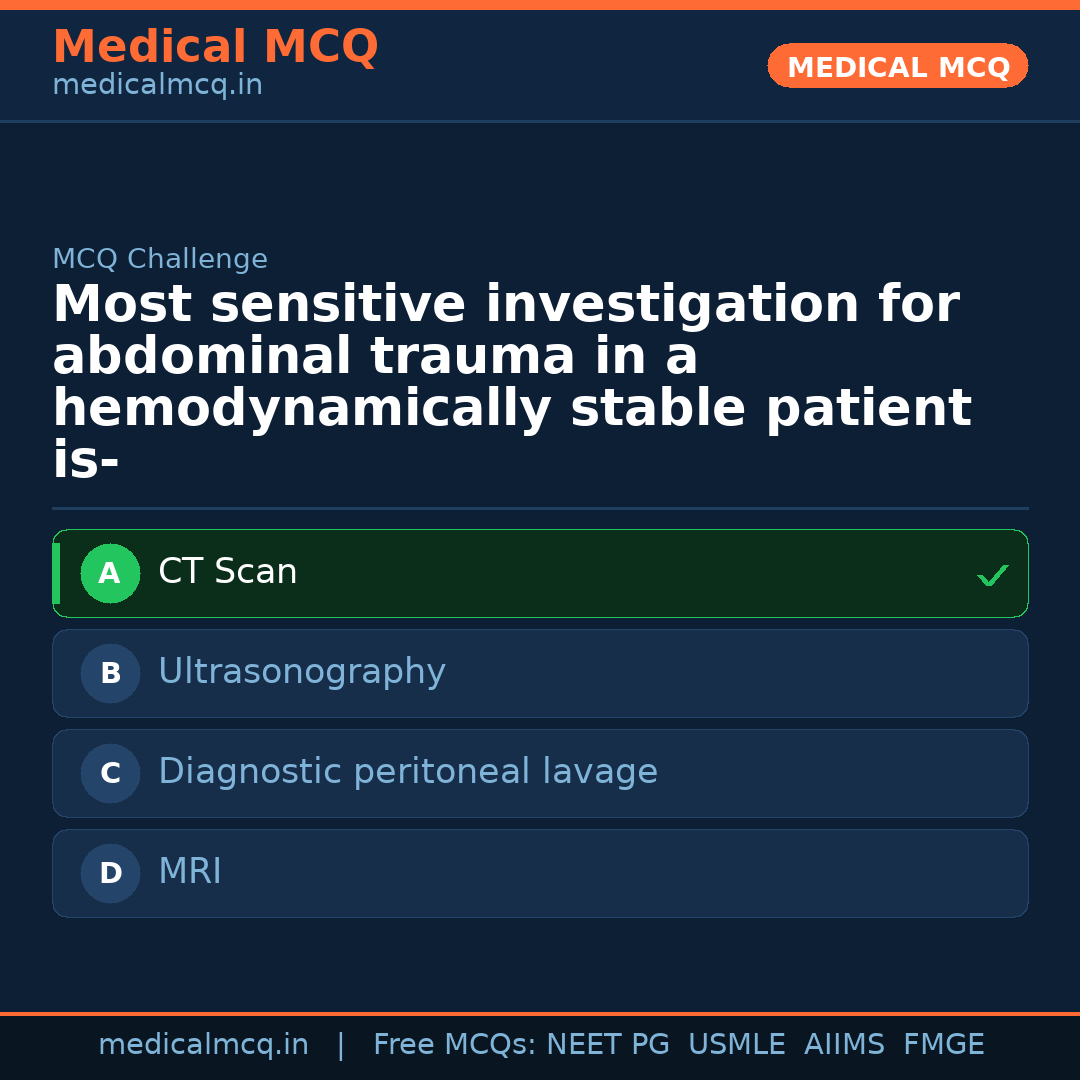Select the CT Scan answer text
Screen dimensions: 1080x1080
pyautogui.click(x=227, y=572)
